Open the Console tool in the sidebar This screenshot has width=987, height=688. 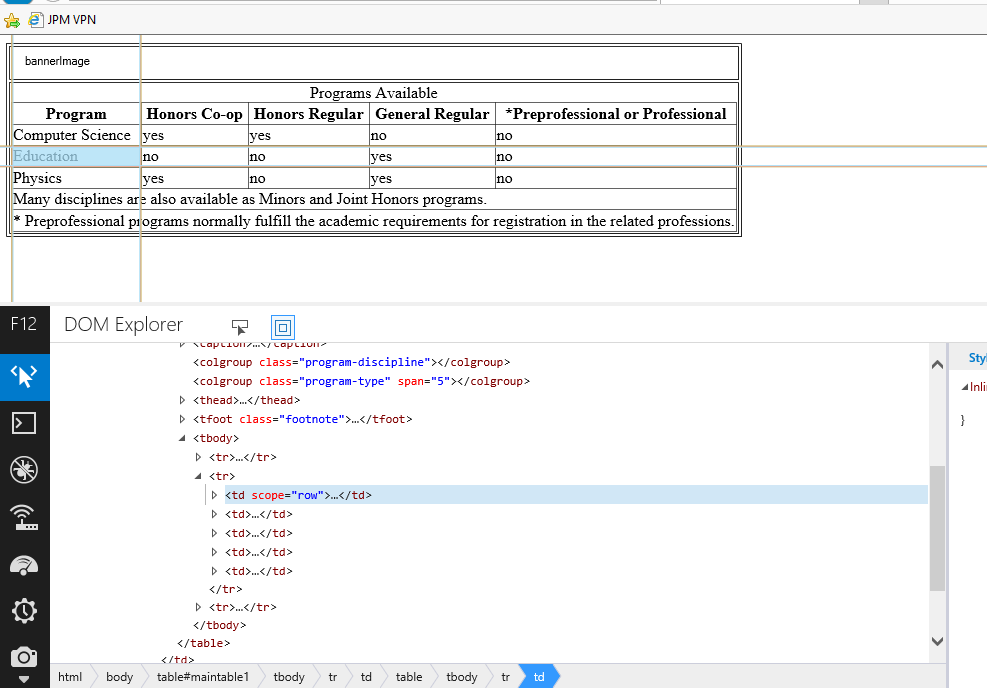pyautogui.click(x=24, y=423)
